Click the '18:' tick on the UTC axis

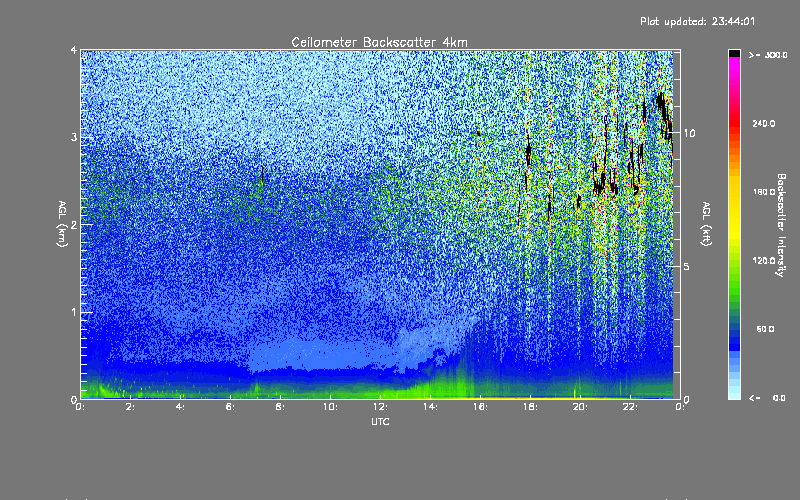[x=530, y=407]
